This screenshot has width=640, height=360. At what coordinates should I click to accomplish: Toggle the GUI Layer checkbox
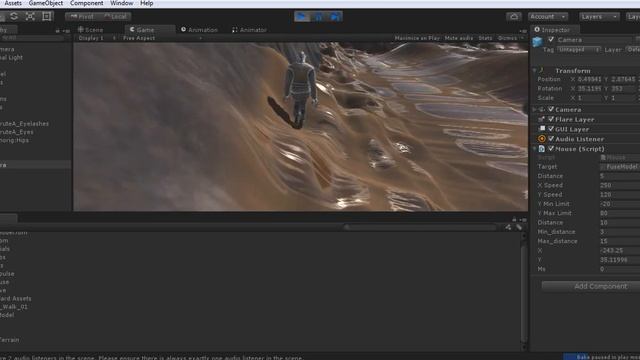click(551, 129)
